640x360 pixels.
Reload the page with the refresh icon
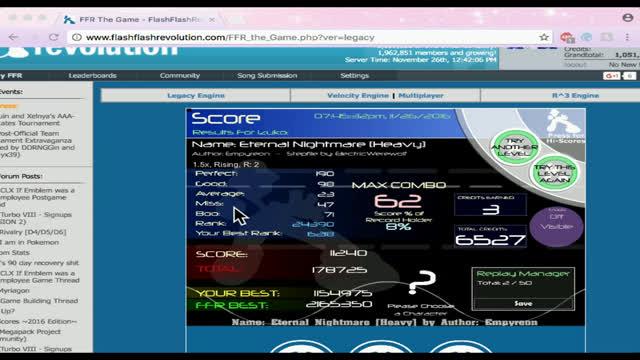[x=53, y=37]
